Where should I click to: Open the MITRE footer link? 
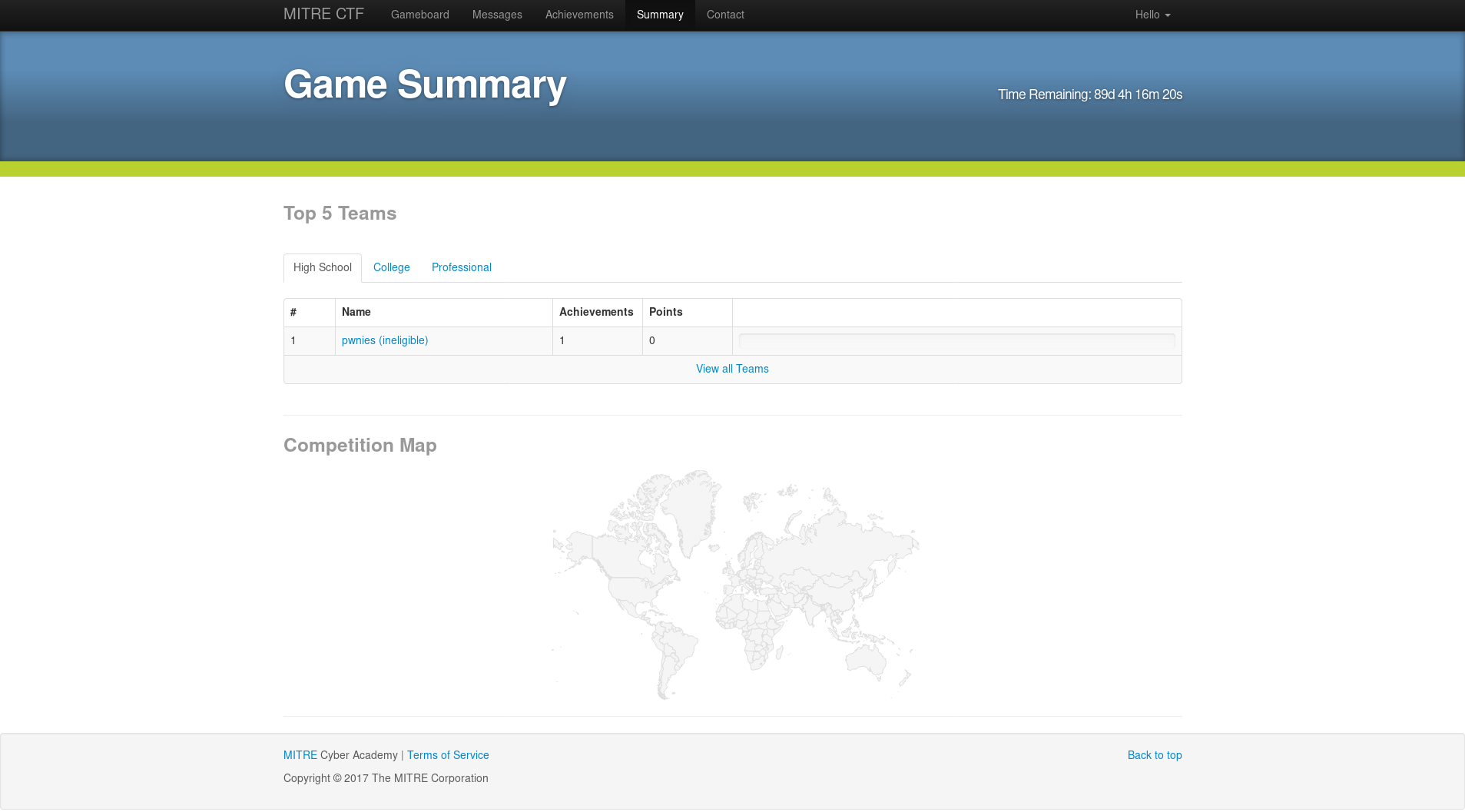click(300, 755)
